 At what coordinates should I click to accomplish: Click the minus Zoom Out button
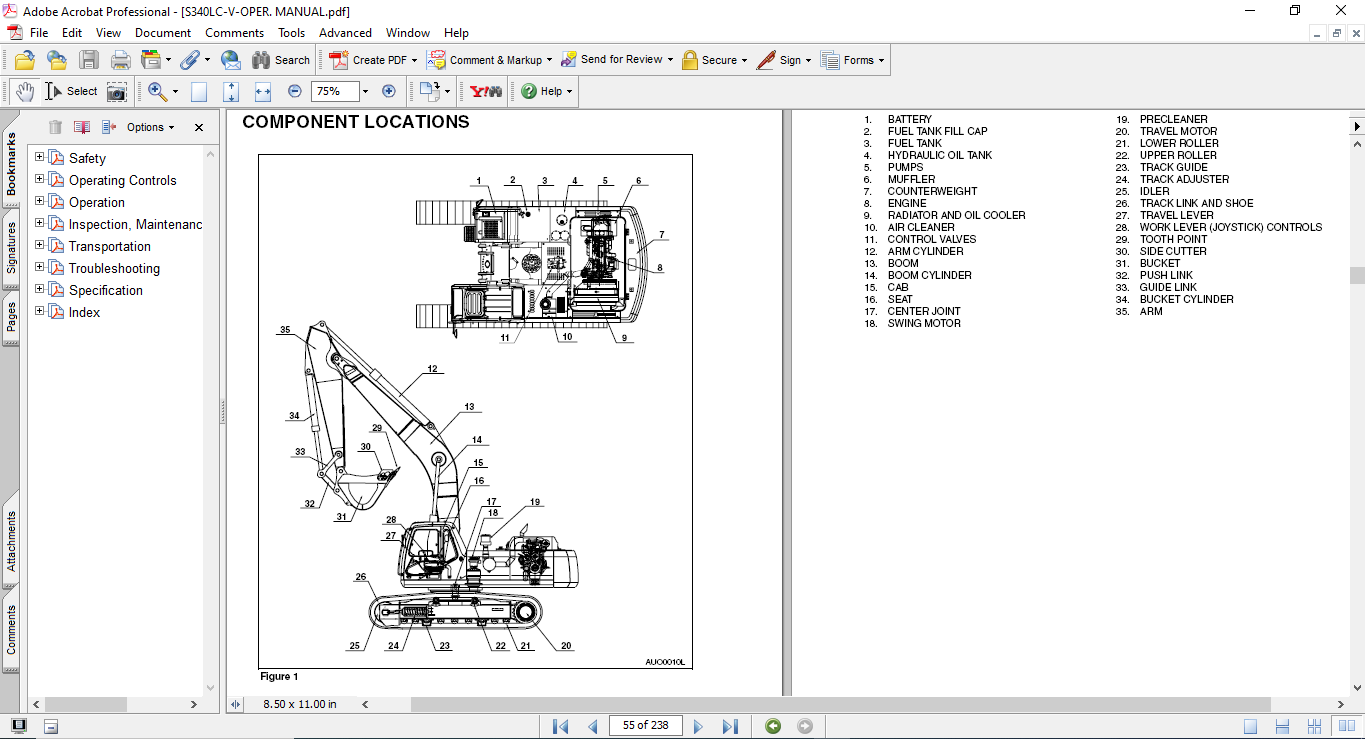click(295, 91)
